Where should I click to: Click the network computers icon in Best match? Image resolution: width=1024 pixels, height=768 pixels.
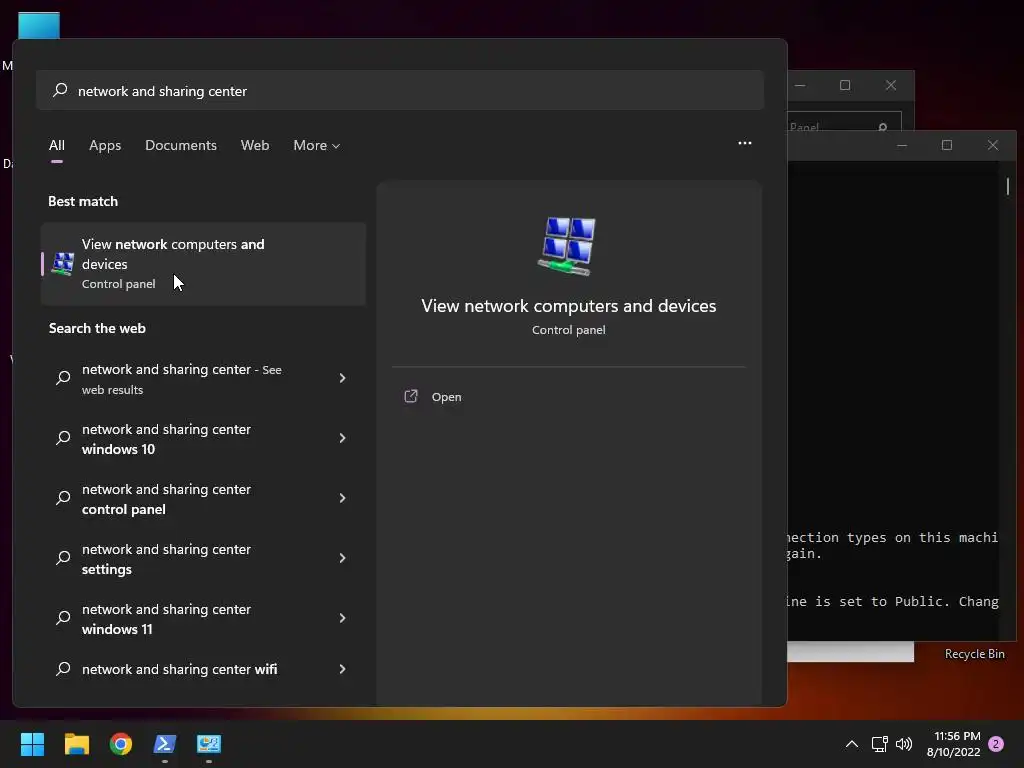point(63,264)
